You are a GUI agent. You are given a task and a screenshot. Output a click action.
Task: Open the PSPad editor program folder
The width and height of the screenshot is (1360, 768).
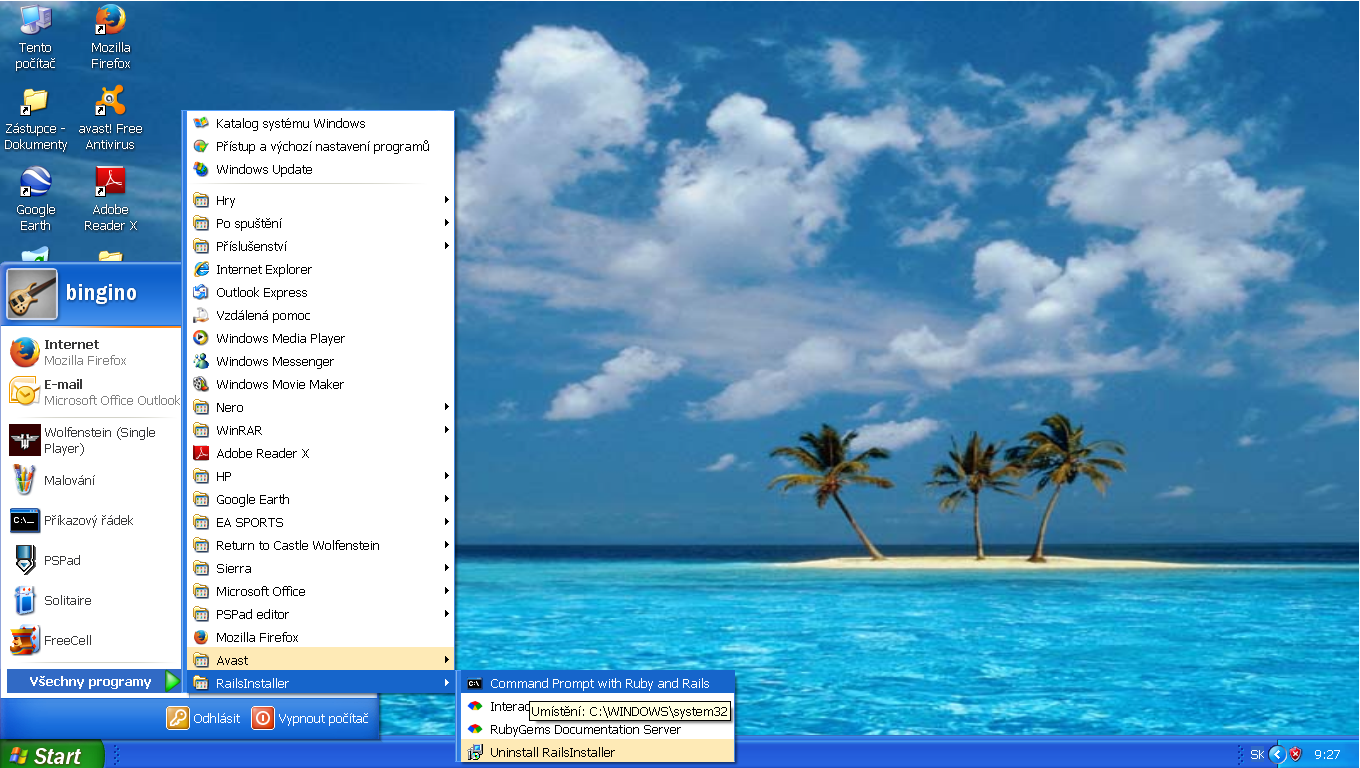coord(321,614)
